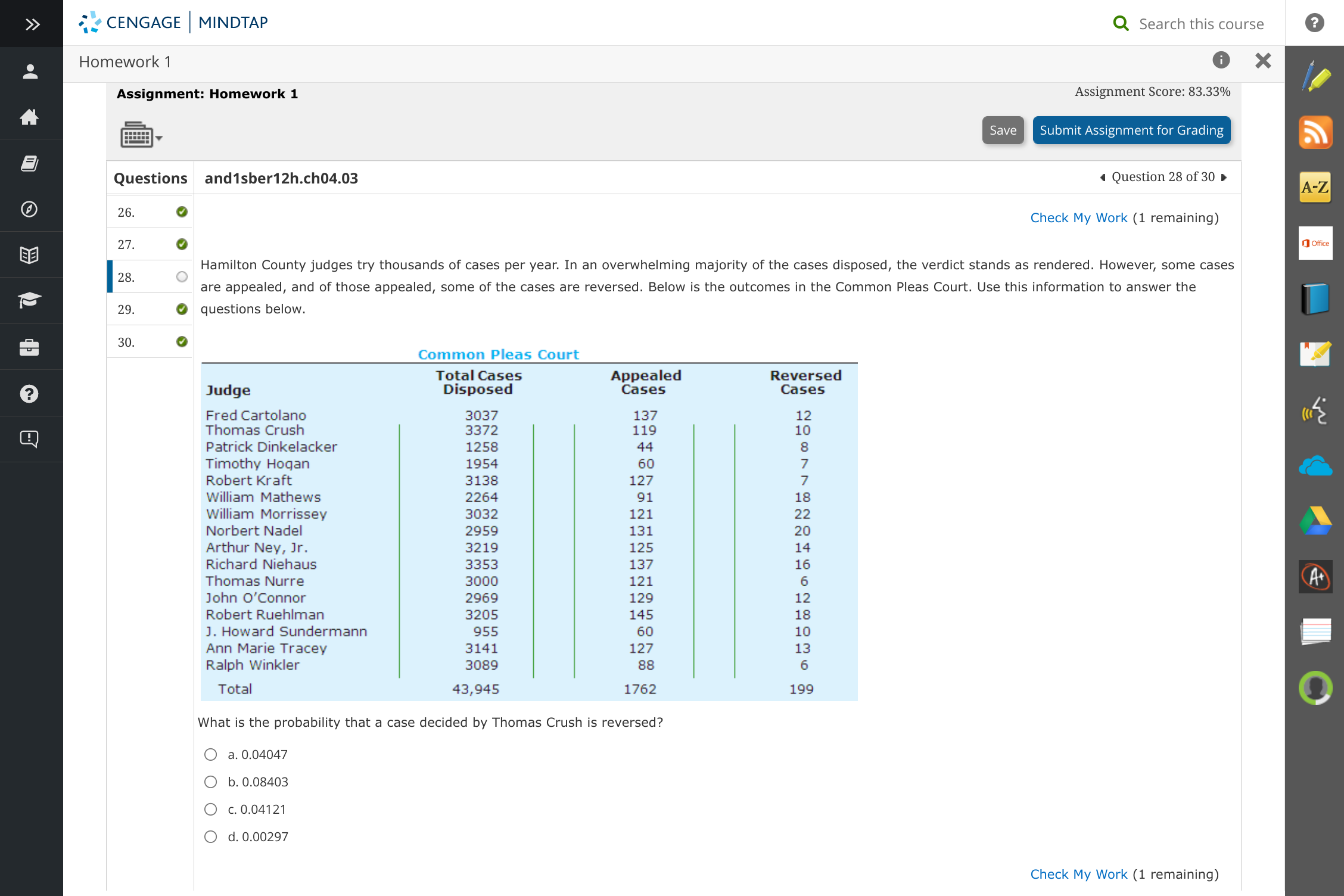1344x896 pixels.
Task: Open the highlighter and pen tool
Action: point(1315,76)
